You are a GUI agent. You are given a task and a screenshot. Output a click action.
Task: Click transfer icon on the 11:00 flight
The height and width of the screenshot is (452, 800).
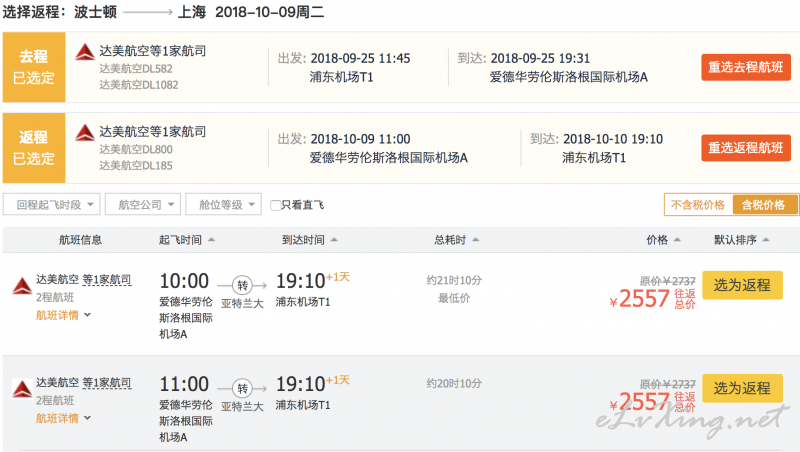click(x=242, y=388)
